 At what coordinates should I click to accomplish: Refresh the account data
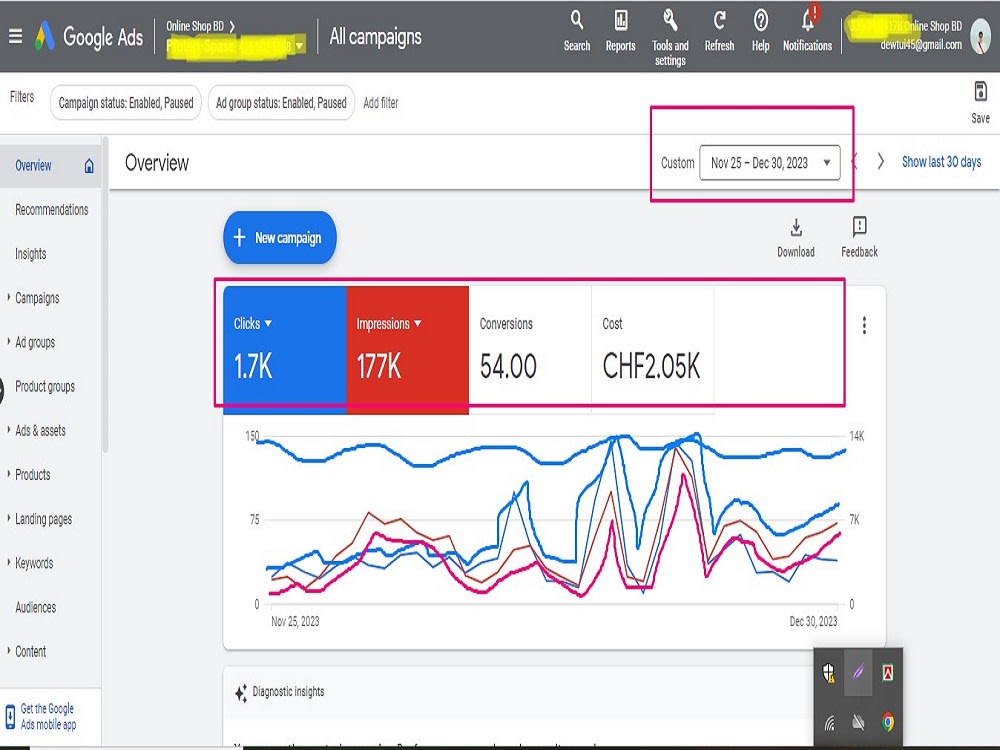[719, 31]
